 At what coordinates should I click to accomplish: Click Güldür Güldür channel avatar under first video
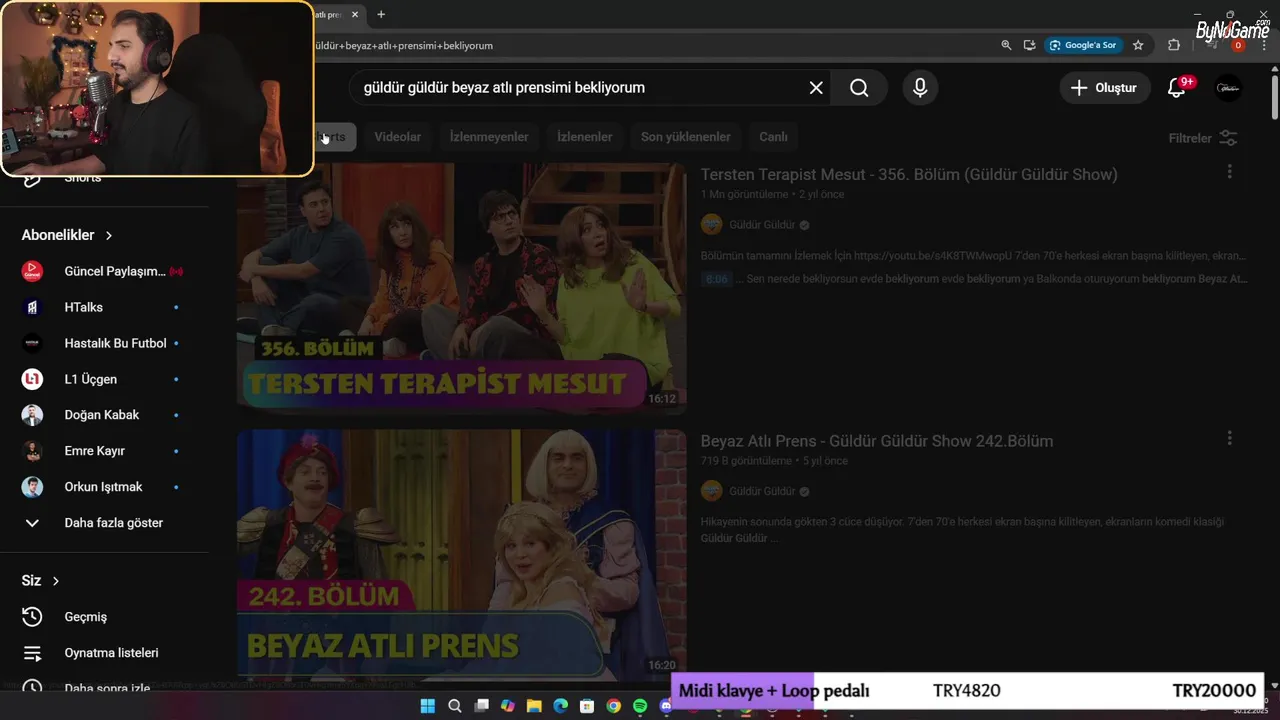[x=711, y=225]
